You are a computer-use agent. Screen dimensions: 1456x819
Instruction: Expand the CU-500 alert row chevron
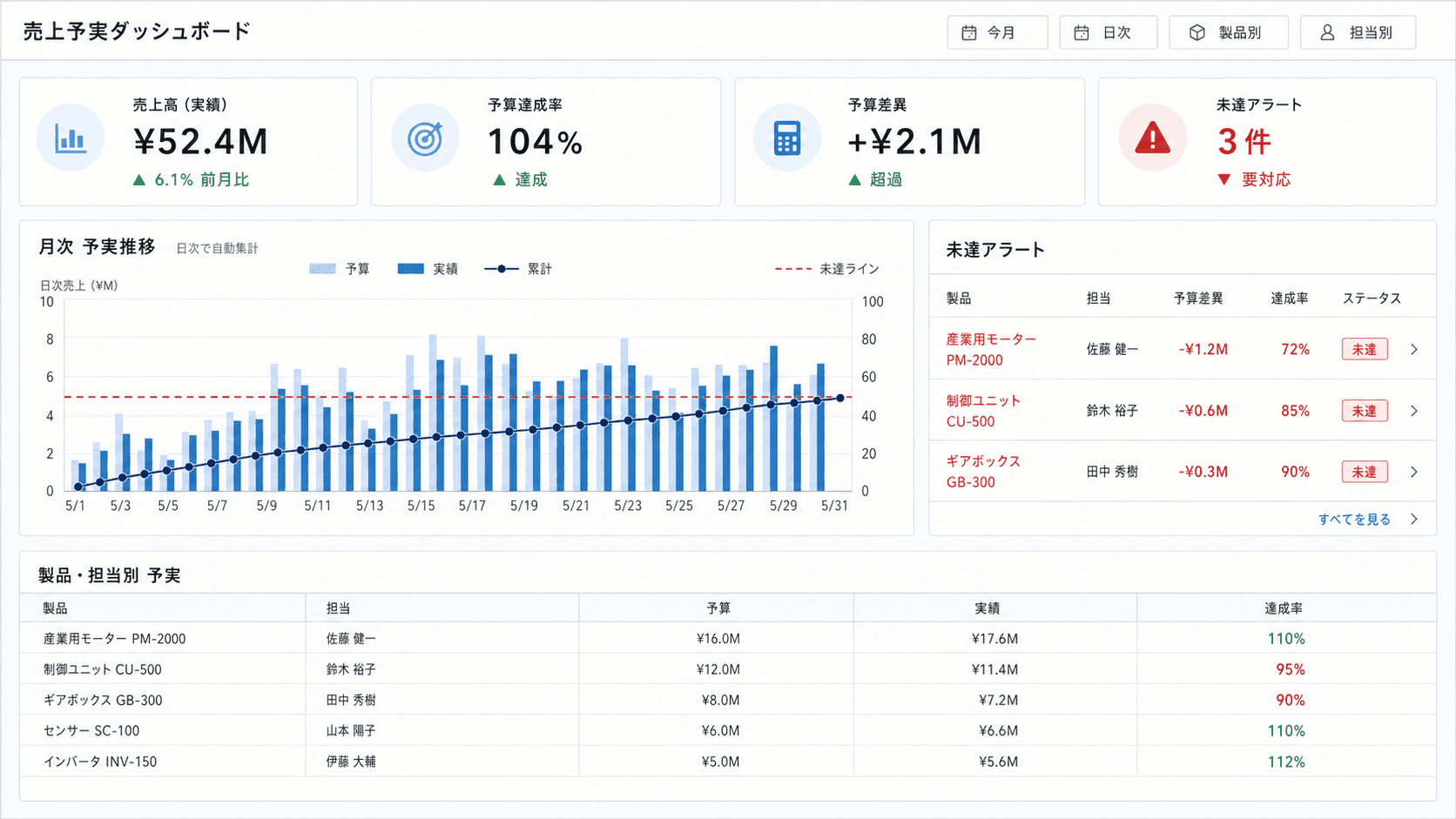tap(1414, 411)
